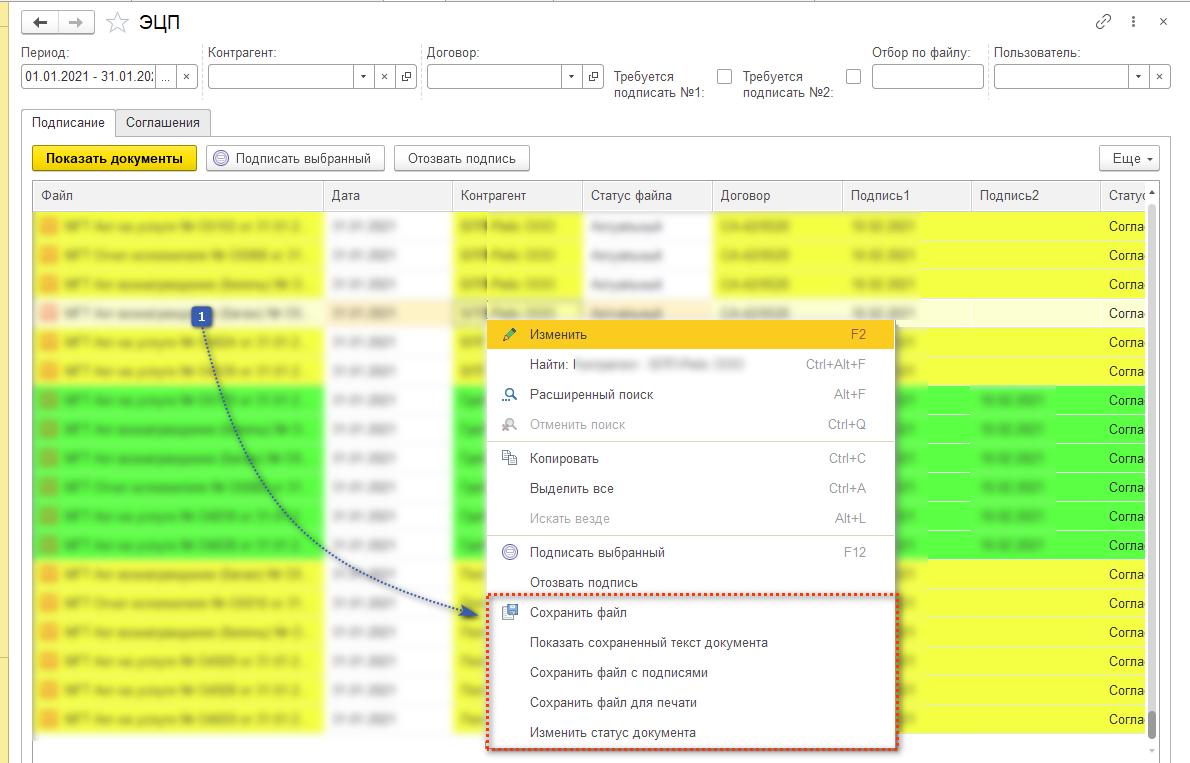
Task: Open period picker with ellipsis button
Action: tap(165, 77)
